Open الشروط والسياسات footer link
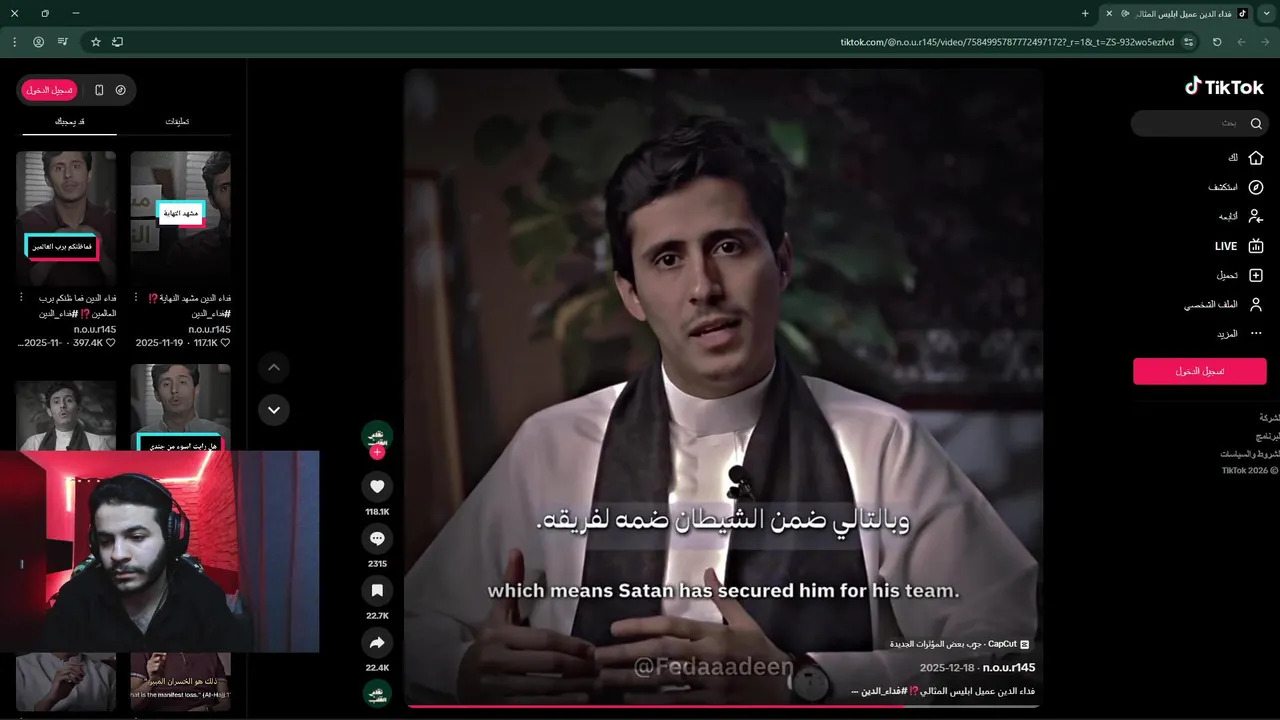1280x720 pixels. [1250, 454]
